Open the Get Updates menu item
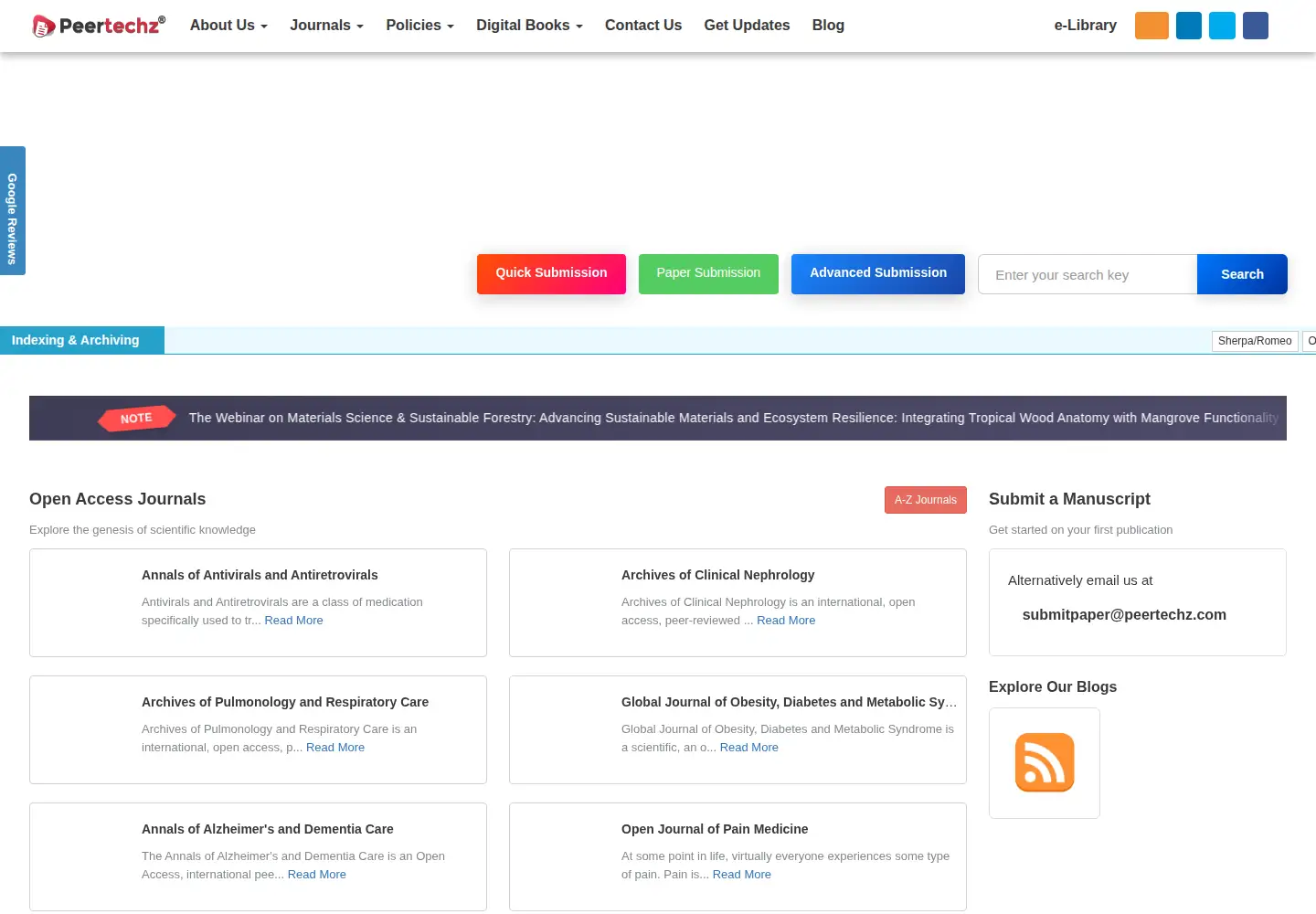Image resolution: width=1316 pixels, height=914 pixels. pos(747,26)
